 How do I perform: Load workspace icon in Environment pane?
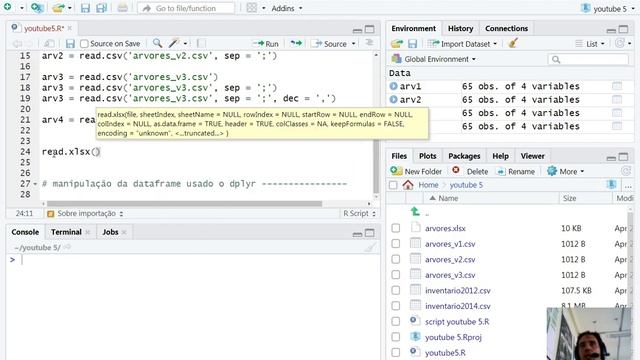pyautogui.click(x=397, y=44)
